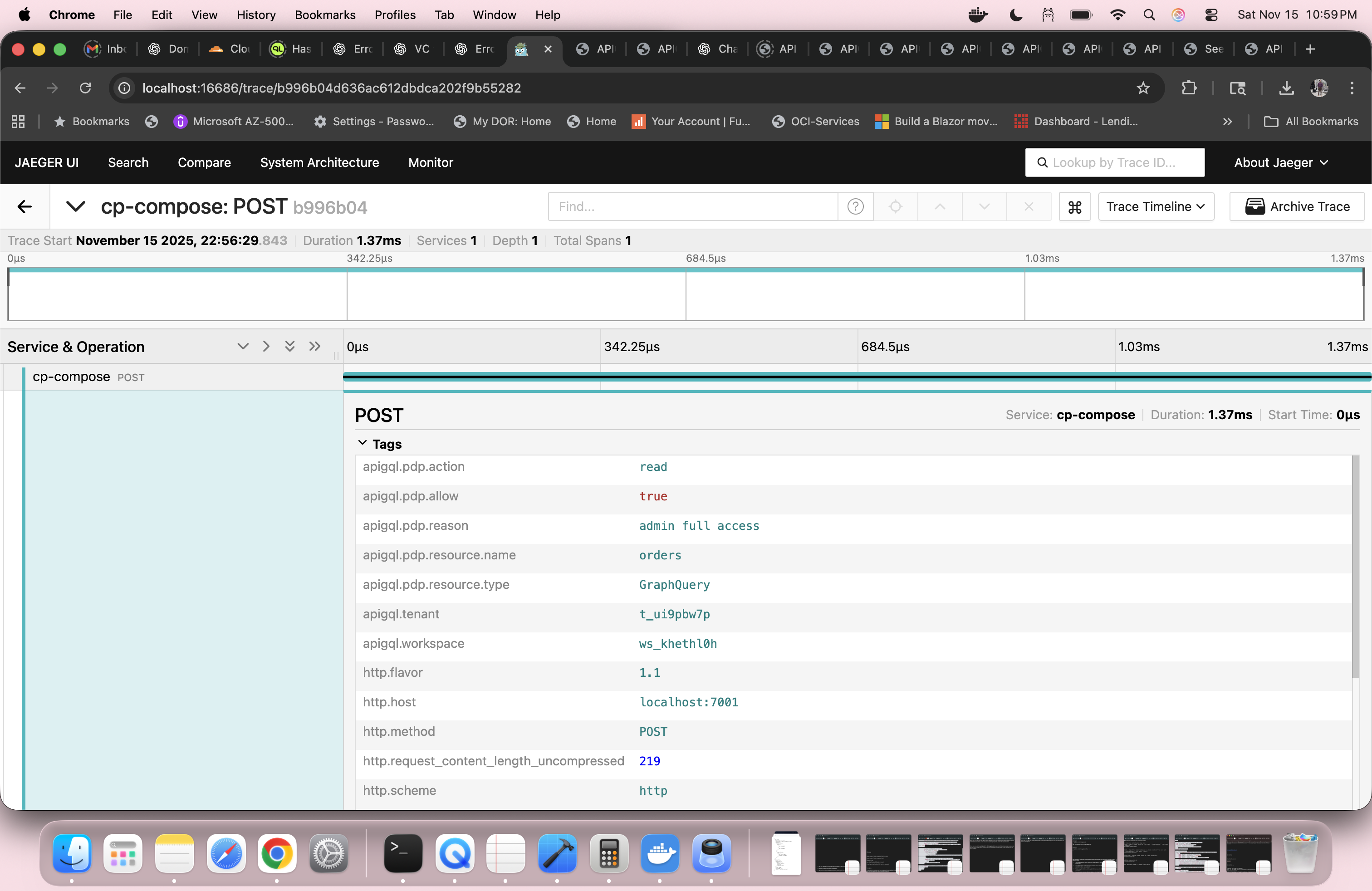1372x891 pixels.
Task: Go to the next search result arrow
Action: click(x=984, y=207)
